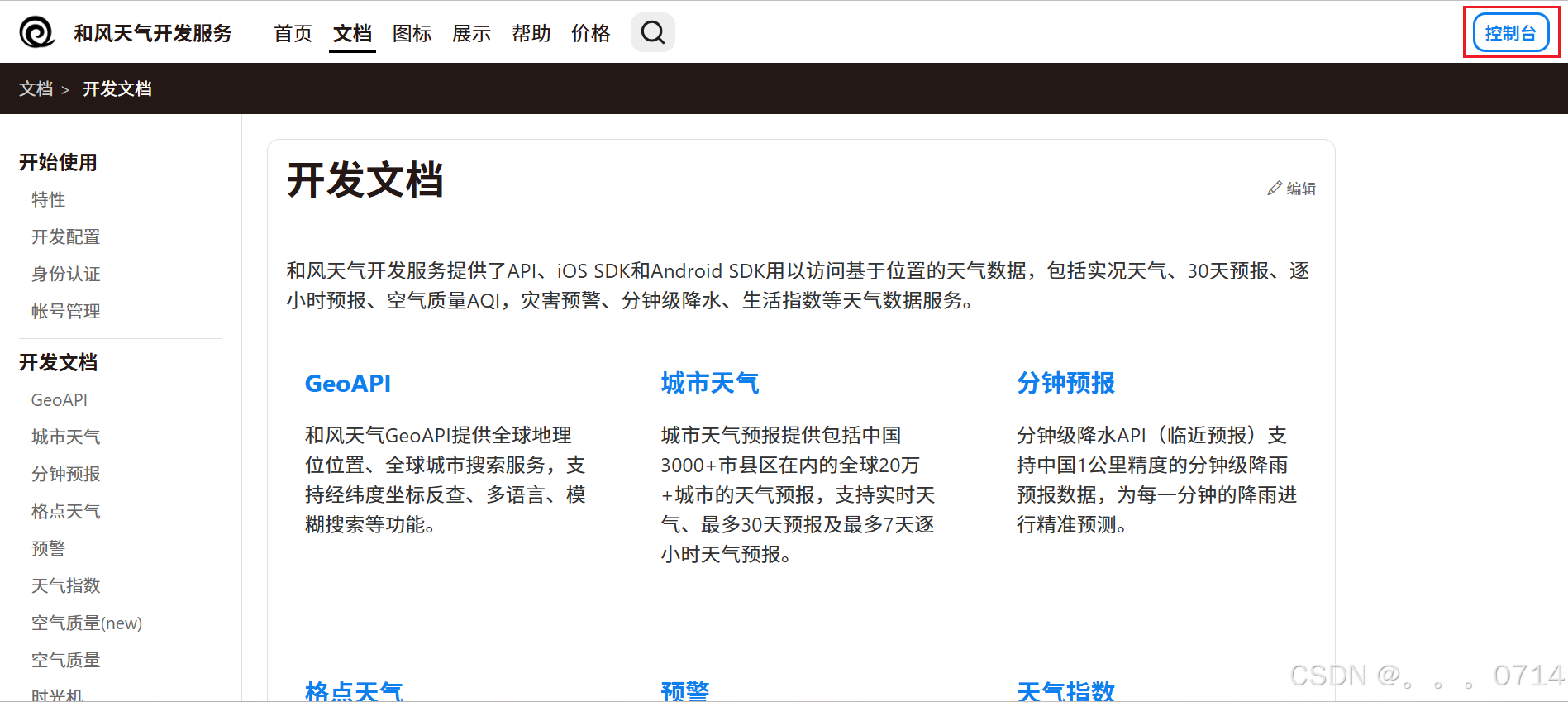The image size is (1568, 702).
Task: Select the 开始使用 sidebar heading
Action: coord(59,162)
